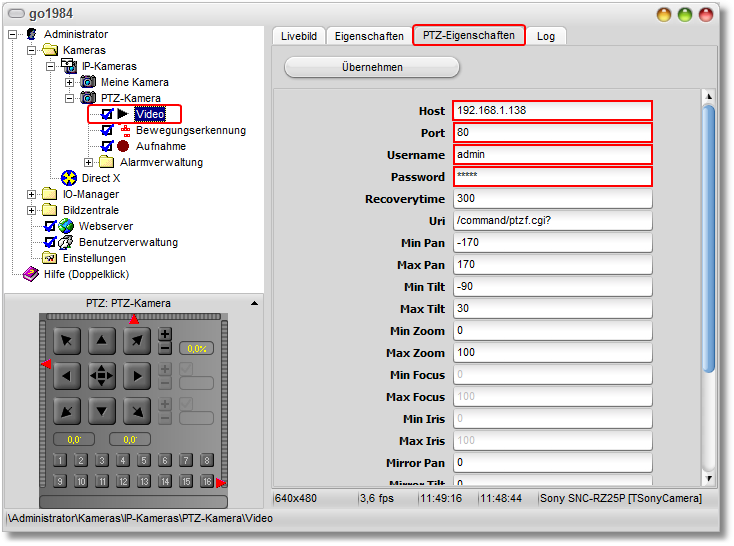
Task: Click the zoom in plus button
Action: (165, 334)
